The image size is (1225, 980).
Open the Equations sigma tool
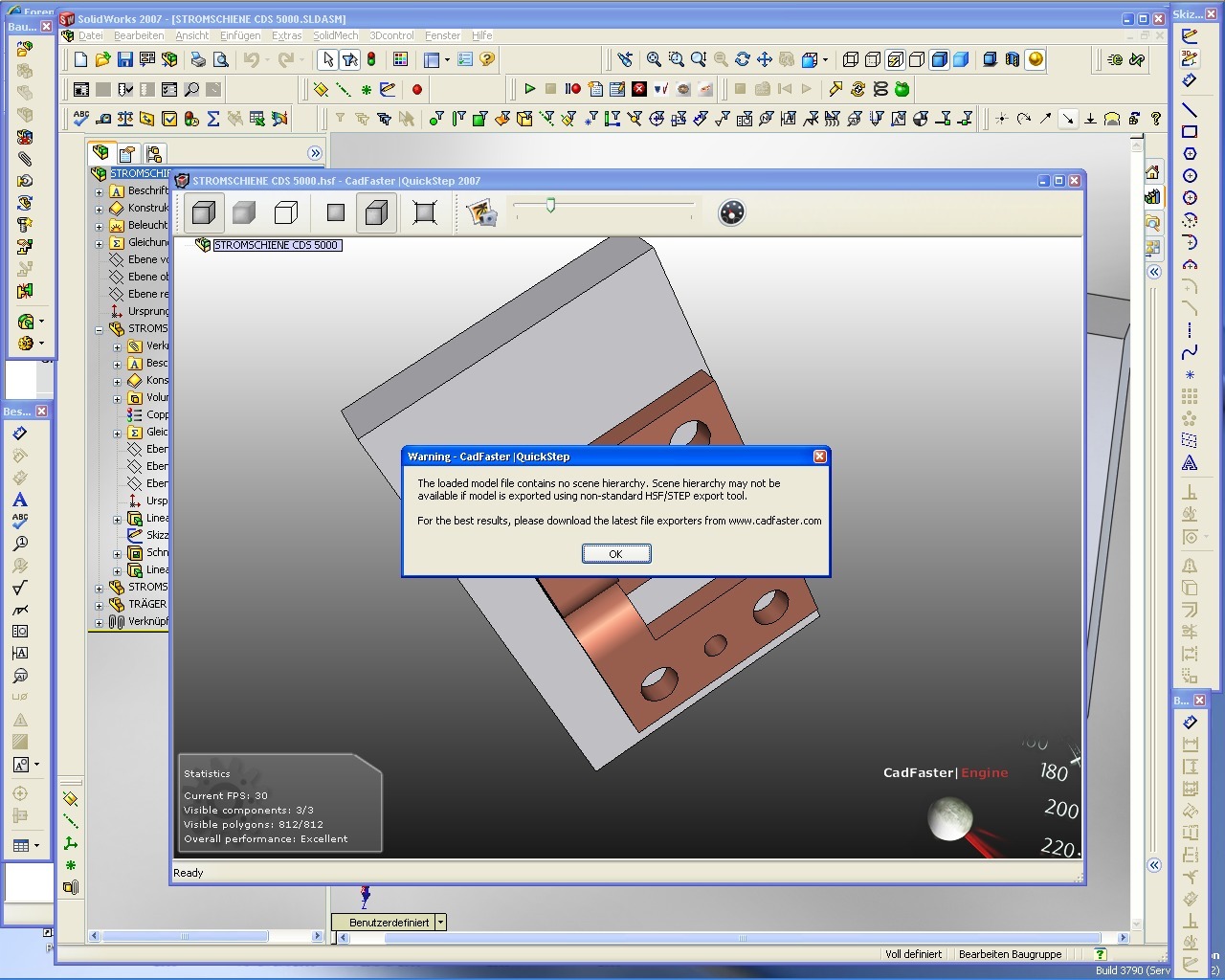tap(212, 119)
